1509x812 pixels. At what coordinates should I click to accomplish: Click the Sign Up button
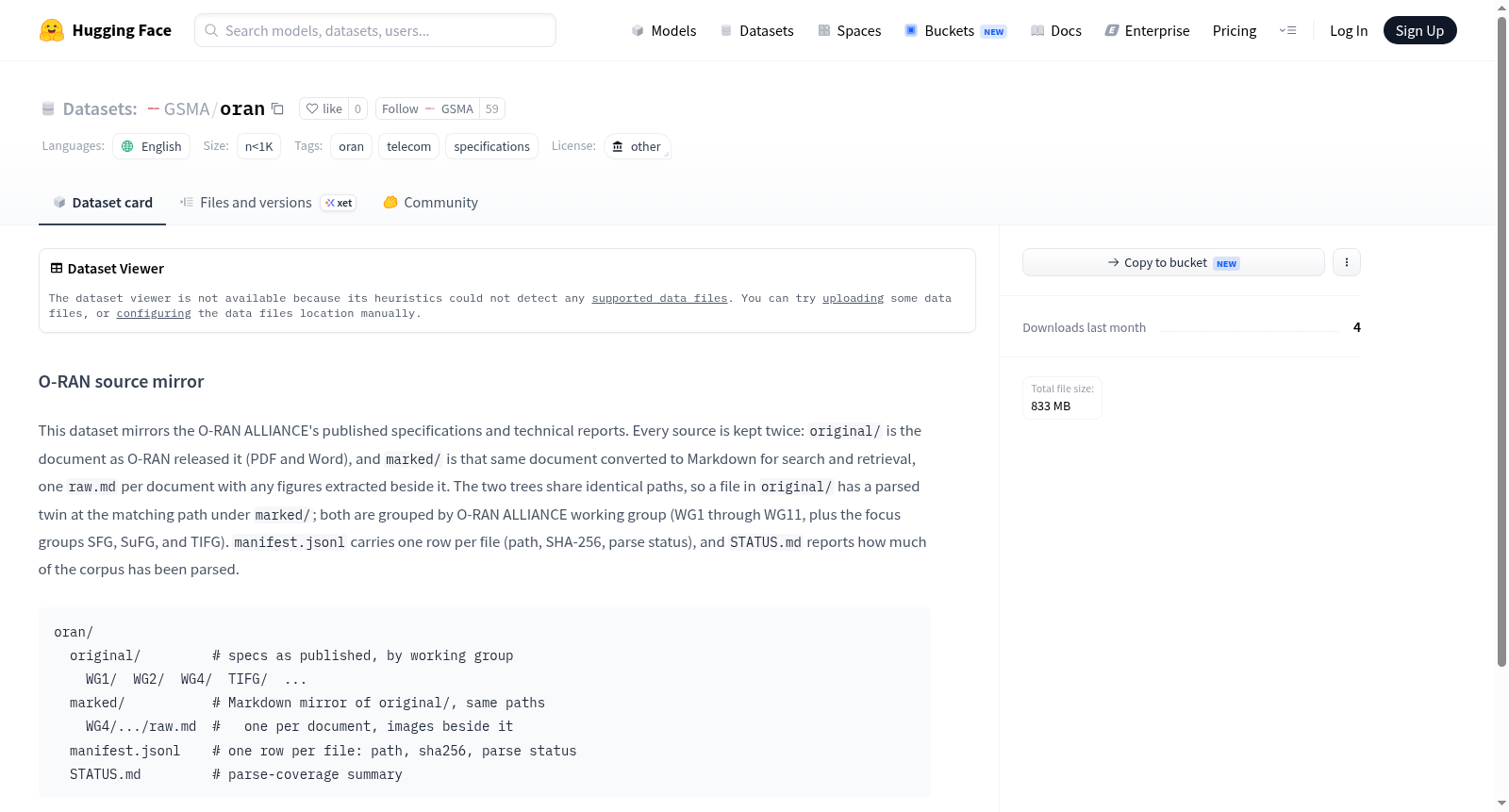[1419, 30]
